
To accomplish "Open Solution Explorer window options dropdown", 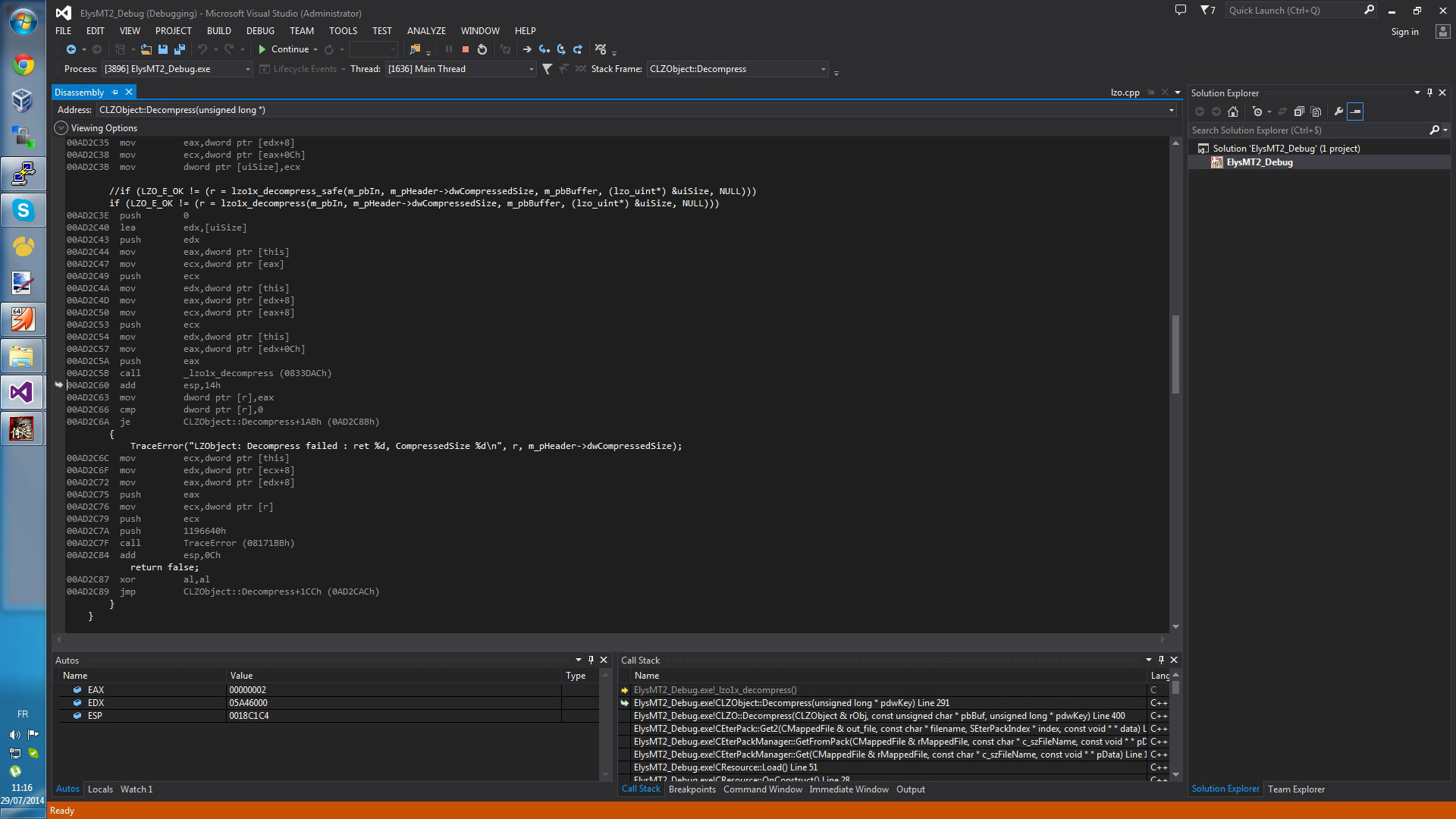I will 1417,93.
